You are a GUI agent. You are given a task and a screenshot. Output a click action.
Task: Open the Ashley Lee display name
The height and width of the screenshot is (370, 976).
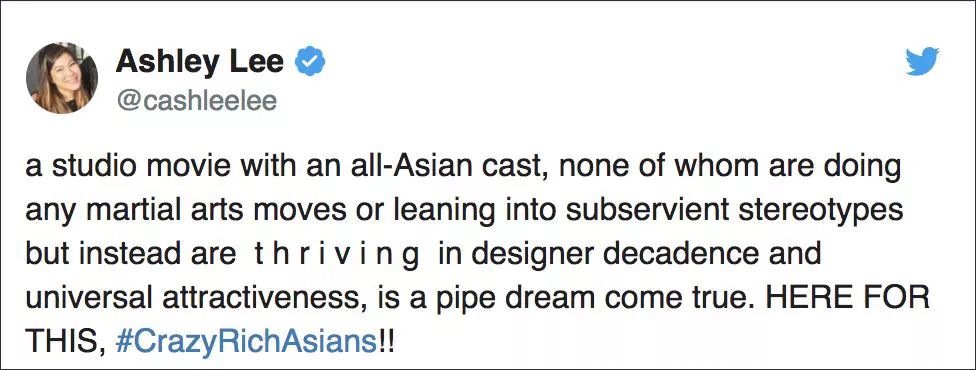click(x=199, y=62)
